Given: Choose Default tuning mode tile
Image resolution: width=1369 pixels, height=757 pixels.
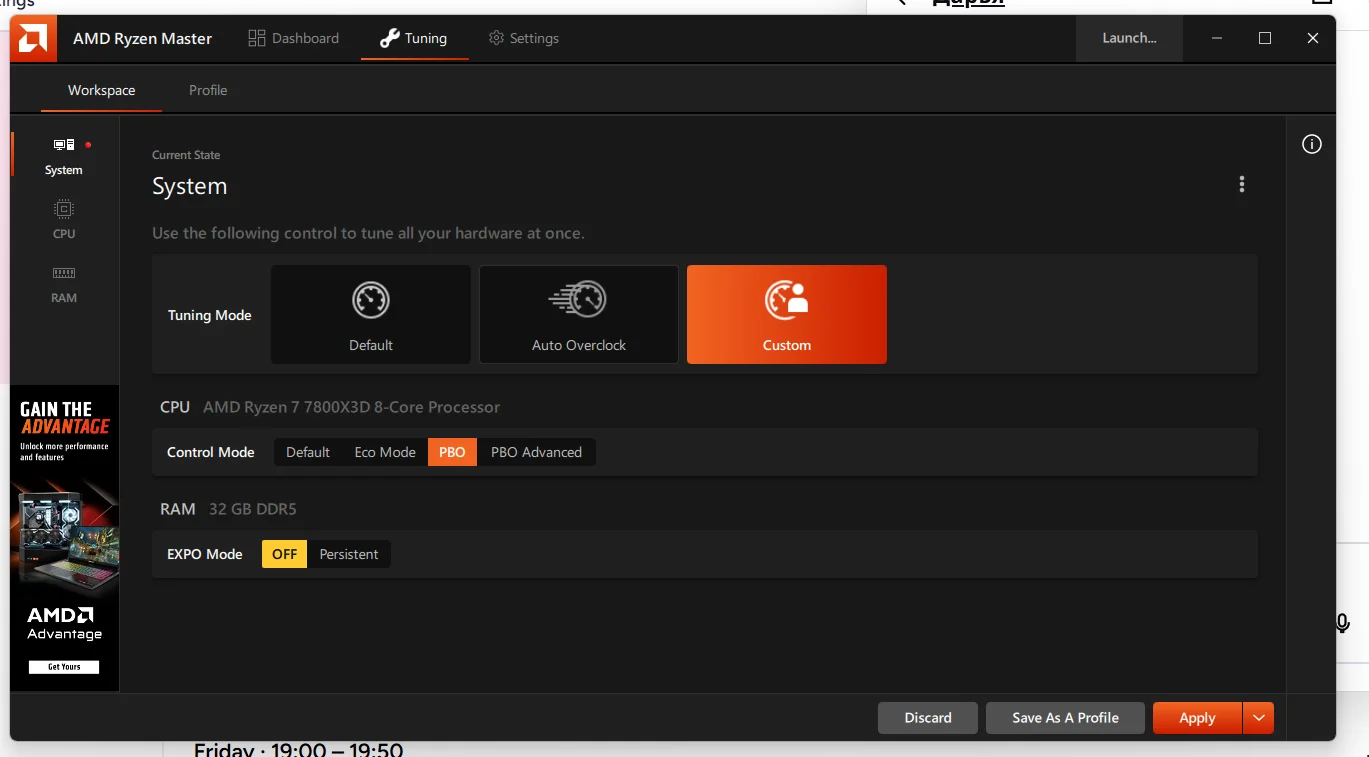Looking at the screenshot, I should 371,314.
